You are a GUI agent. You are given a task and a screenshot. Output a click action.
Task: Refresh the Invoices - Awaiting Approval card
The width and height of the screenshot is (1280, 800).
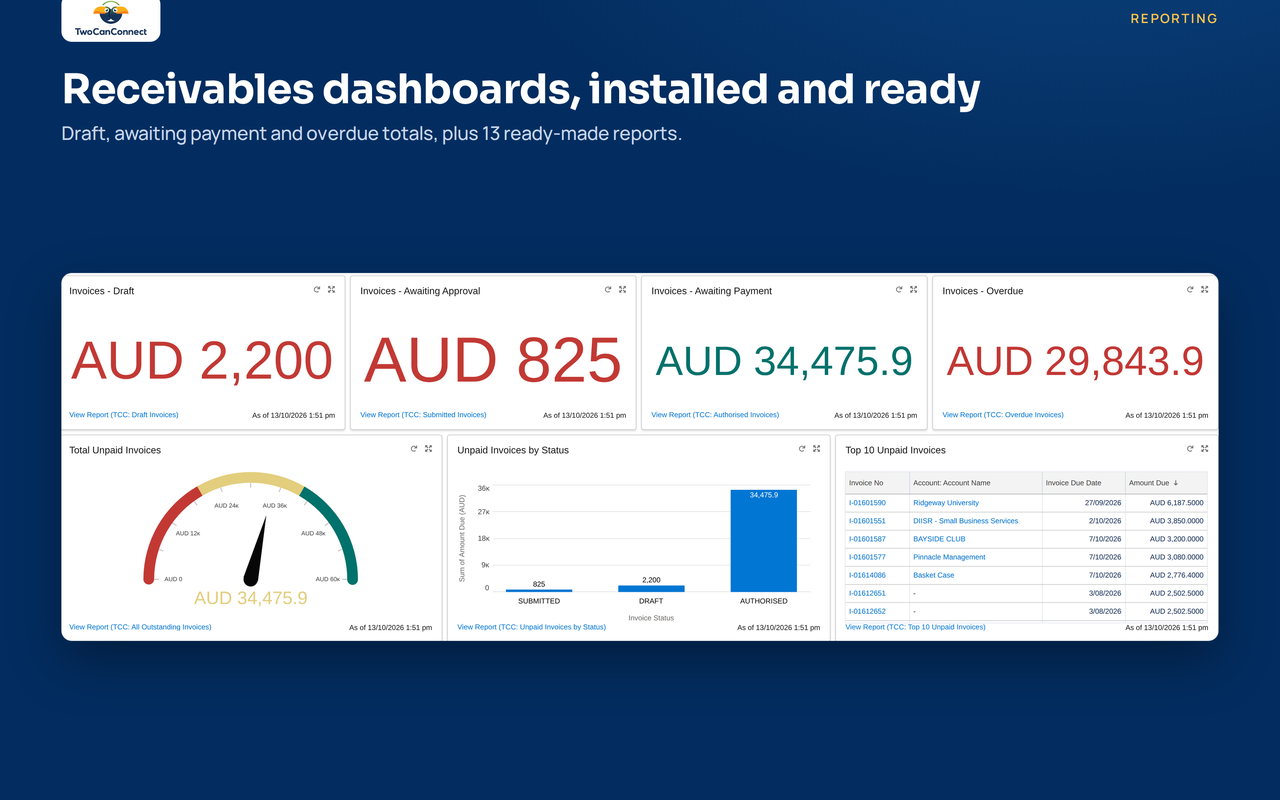pos(608,289)
